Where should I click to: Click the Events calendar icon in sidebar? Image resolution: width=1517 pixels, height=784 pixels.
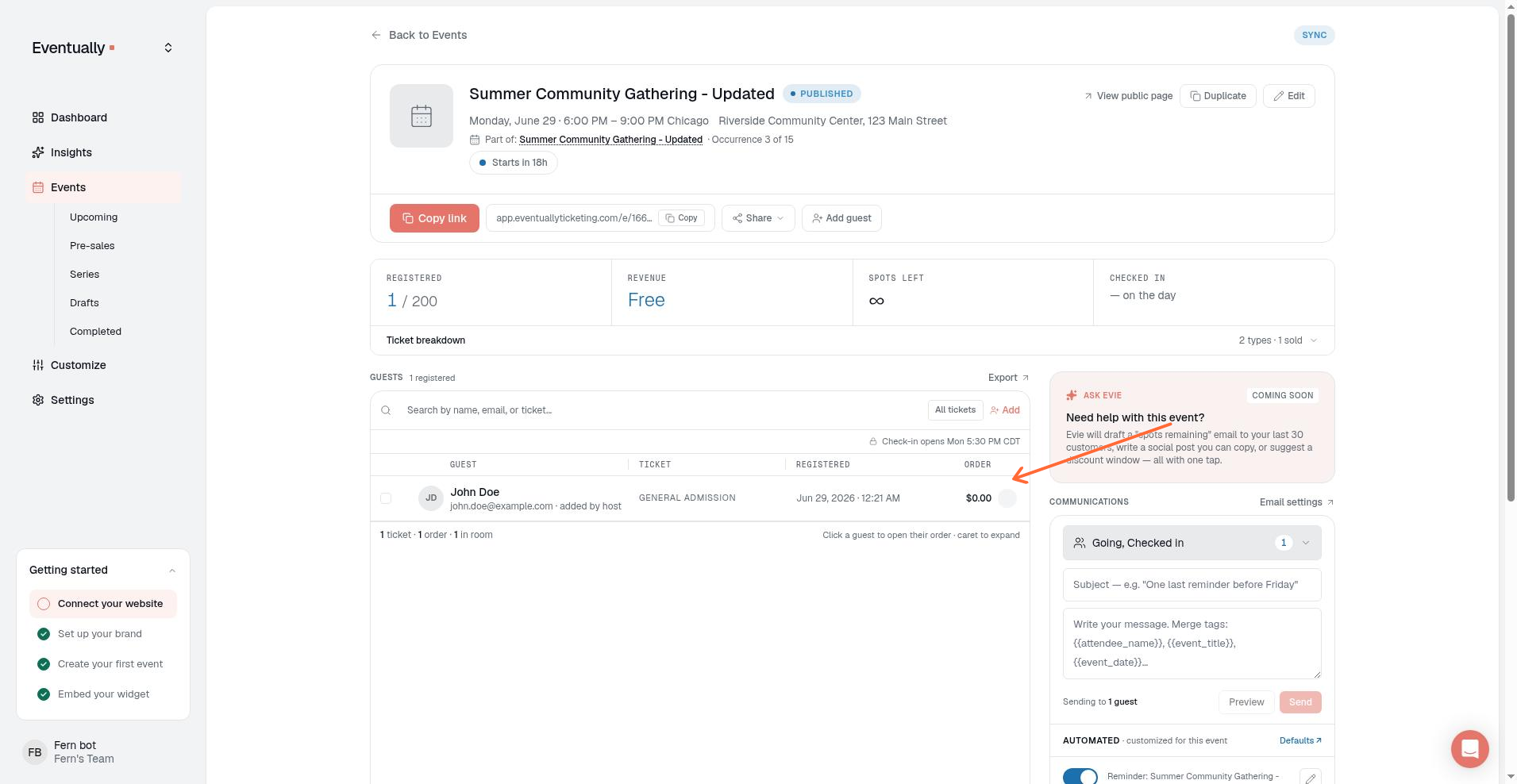tap(37, 187)
